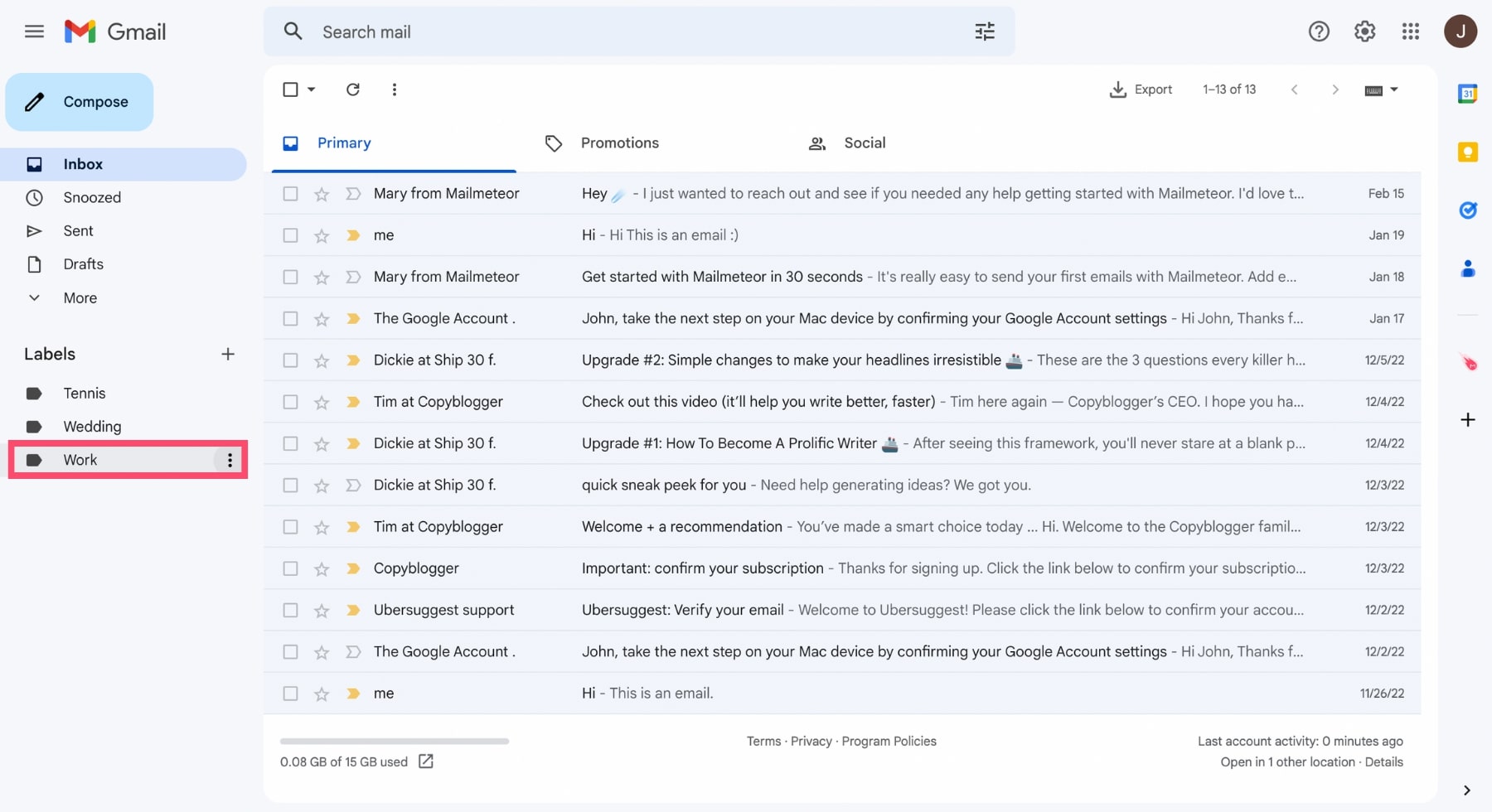Image resolution: width=1492 pixels, height=812 pixels.
Task: Switch to the Social tab
Action: (x=865, y=143)
